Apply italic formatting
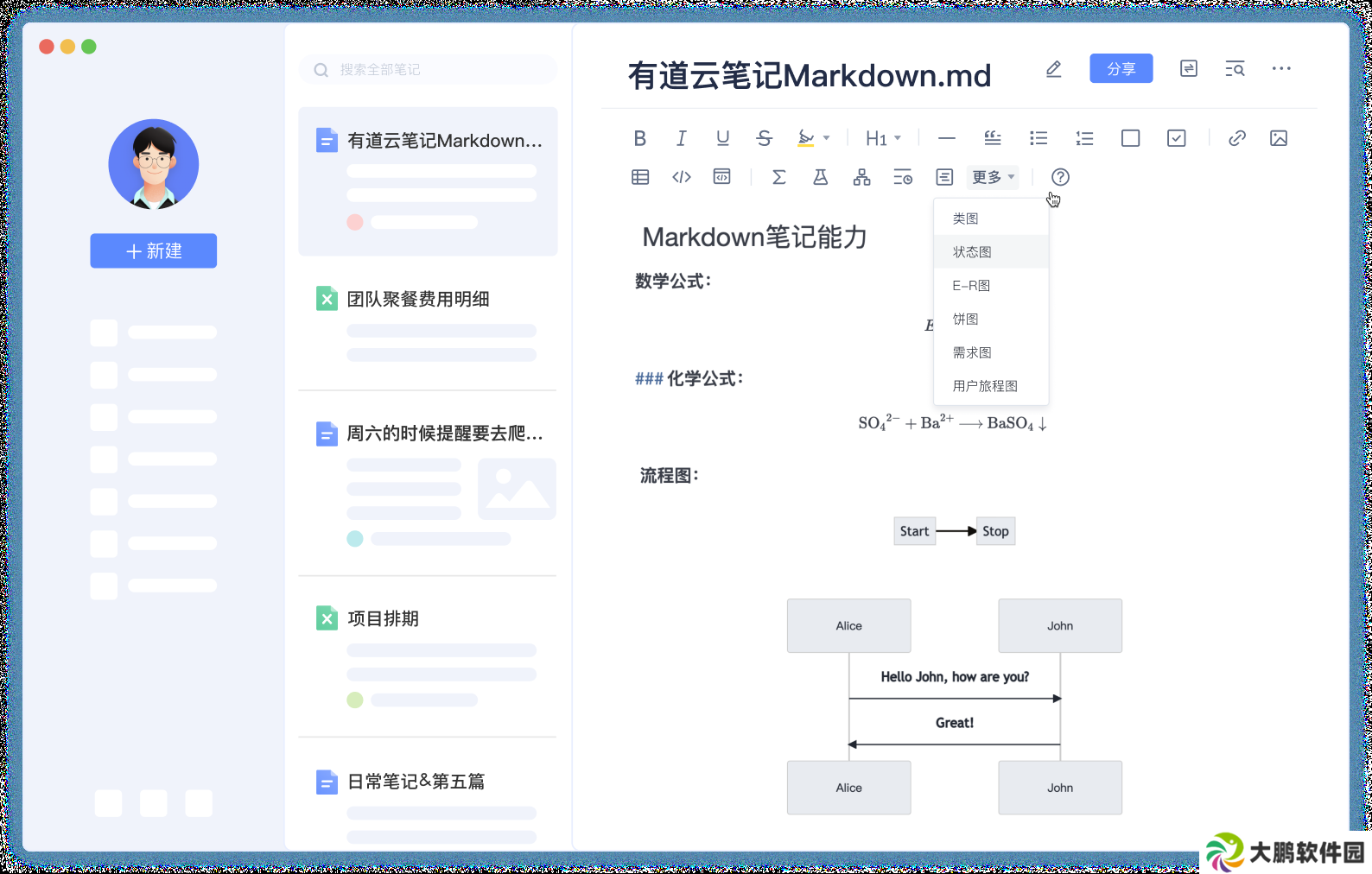Image resolution: width=1372 pixels, height=874 pixels. tap(681, 138)
